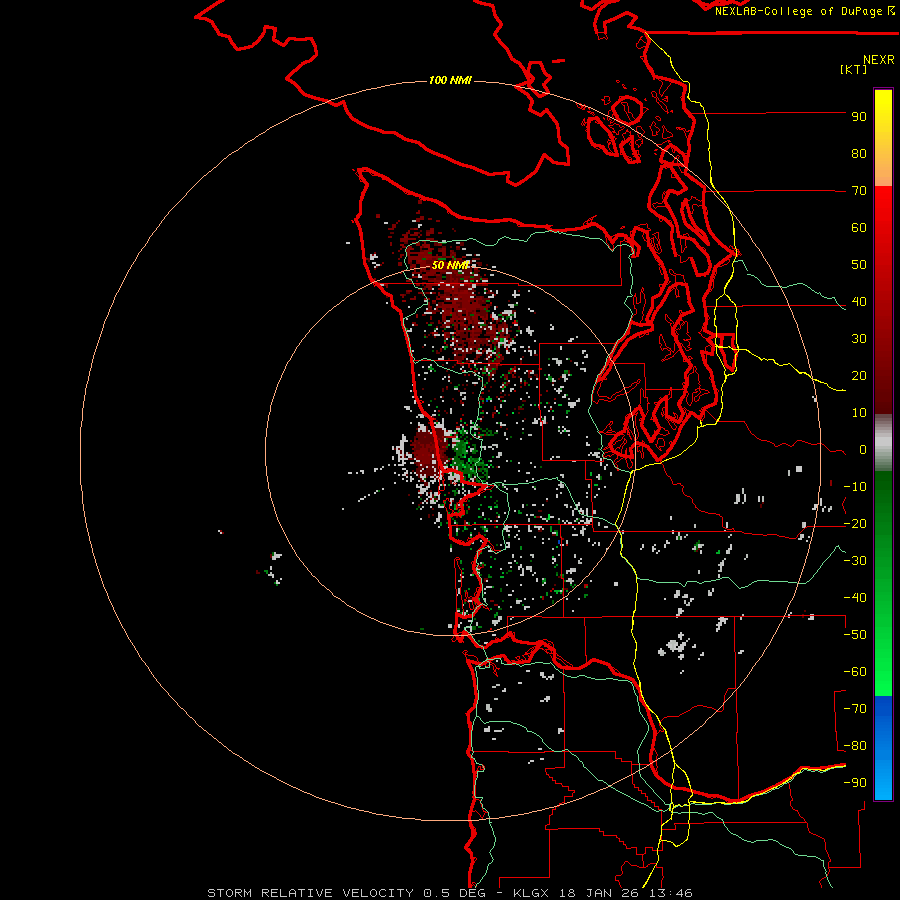
Task: Click the blue band of the velocity scale
Action: point(883,747)
